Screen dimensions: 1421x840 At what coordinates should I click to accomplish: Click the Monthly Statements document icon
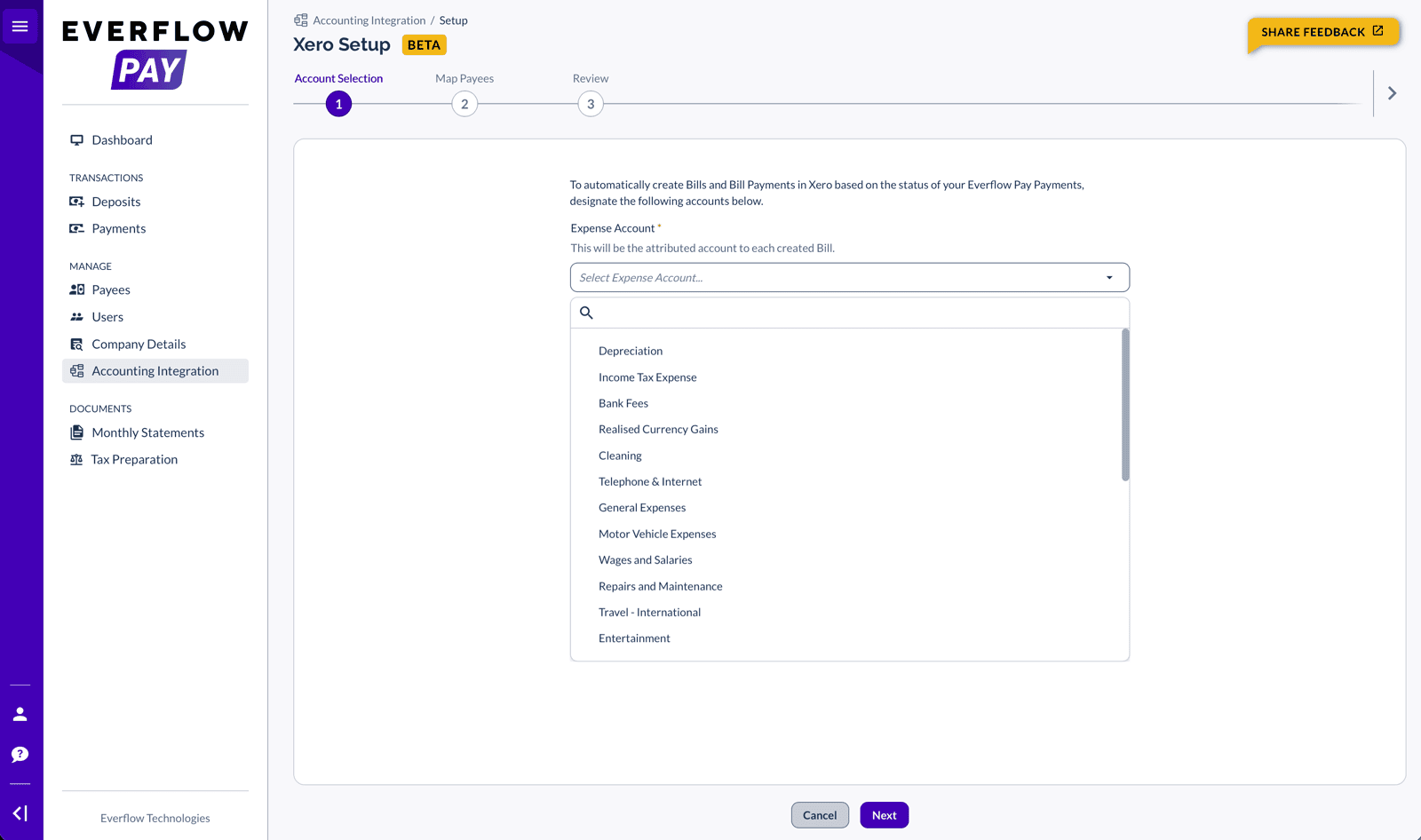76,432
